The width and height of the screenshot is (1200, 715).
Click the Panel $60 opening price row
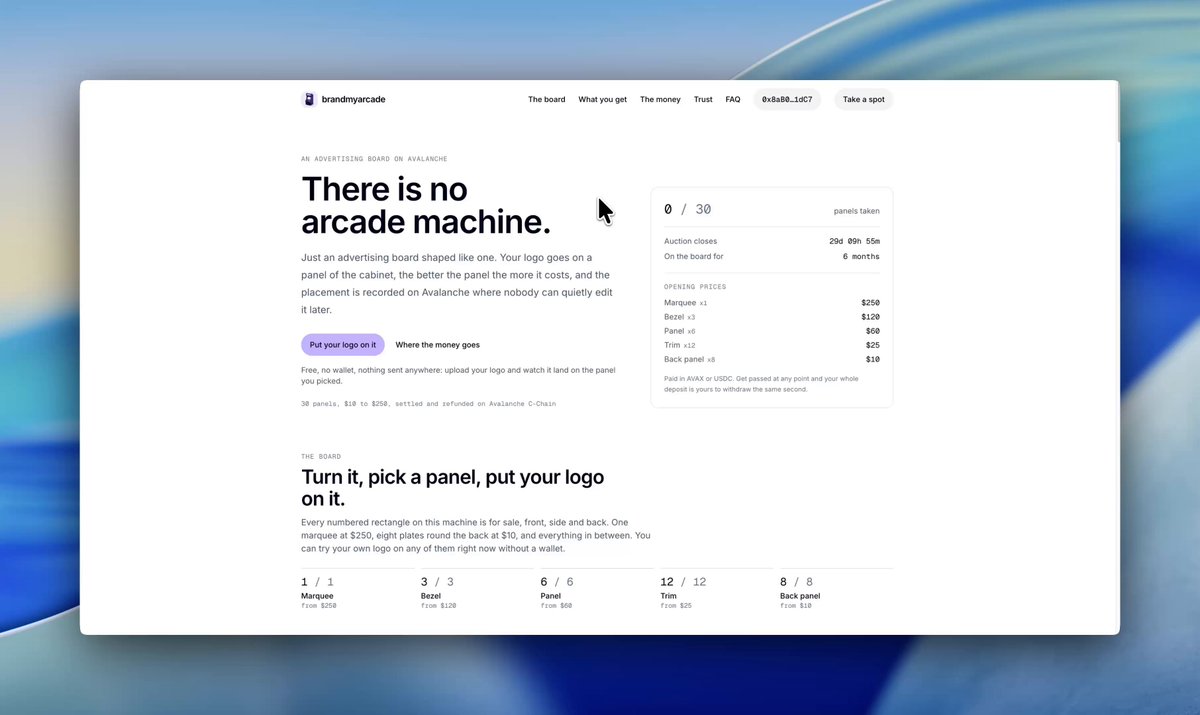pyautogui.click(x=772, y=331)
